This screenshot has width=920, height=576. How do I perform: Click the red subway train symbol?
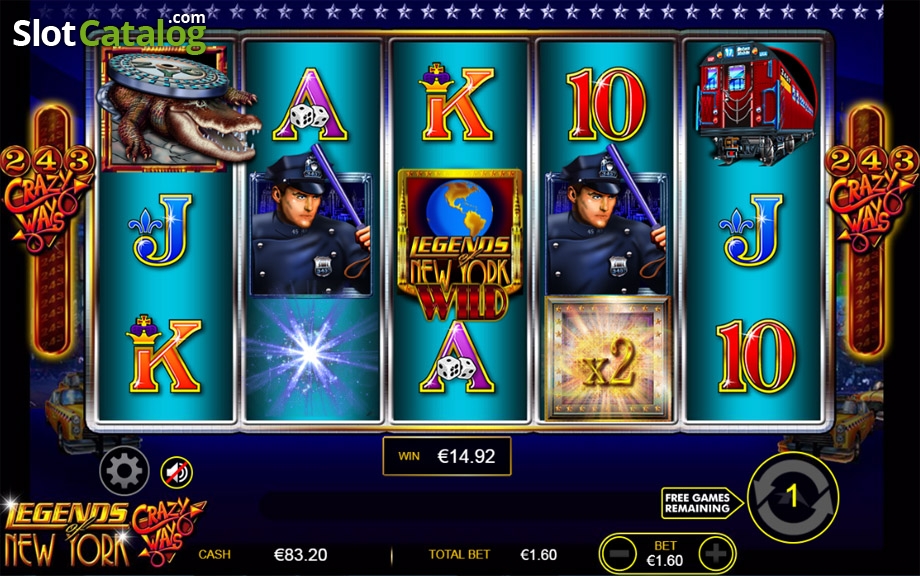(754, 103)
